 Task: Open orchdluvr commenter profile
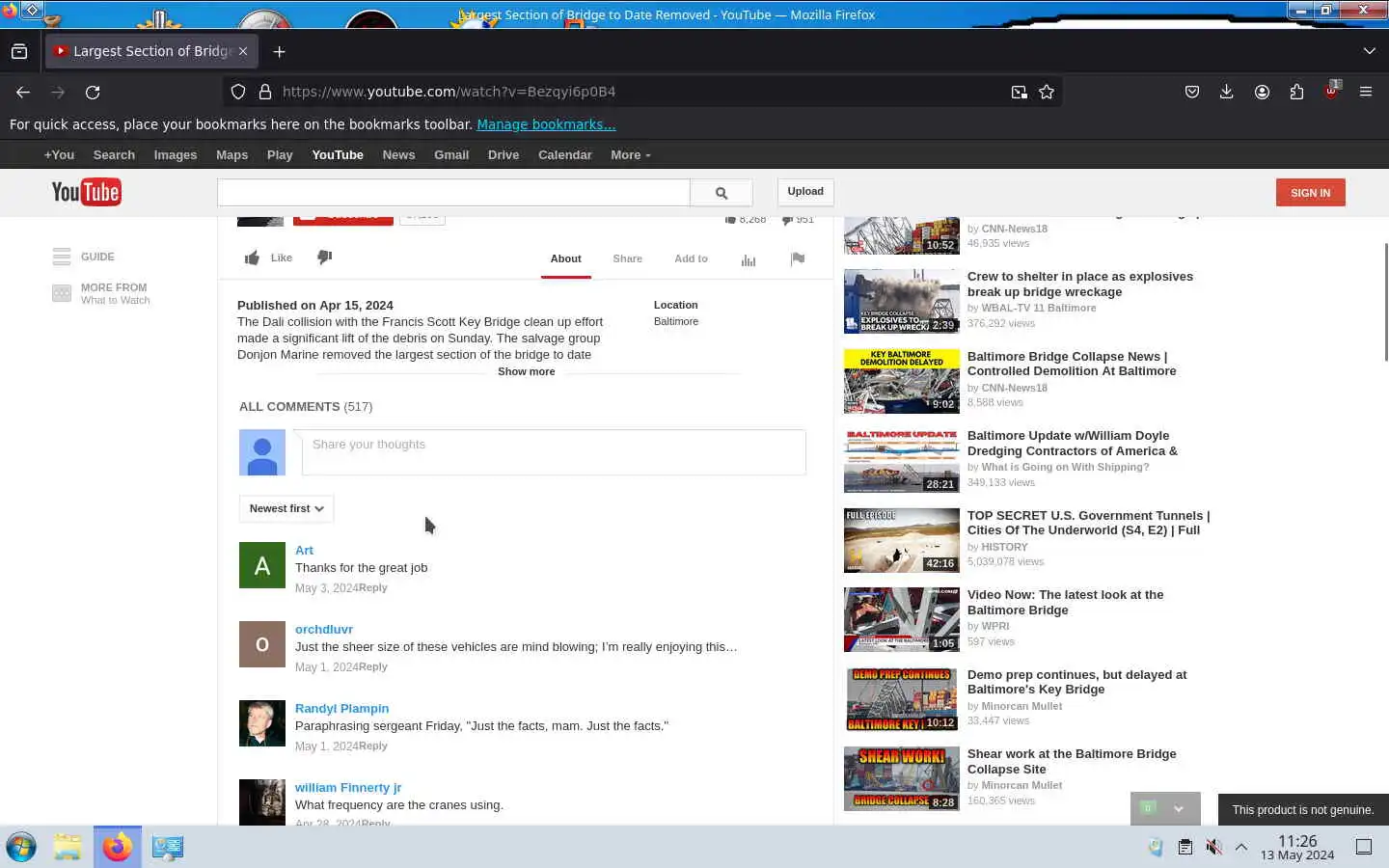tap(324, 630)
